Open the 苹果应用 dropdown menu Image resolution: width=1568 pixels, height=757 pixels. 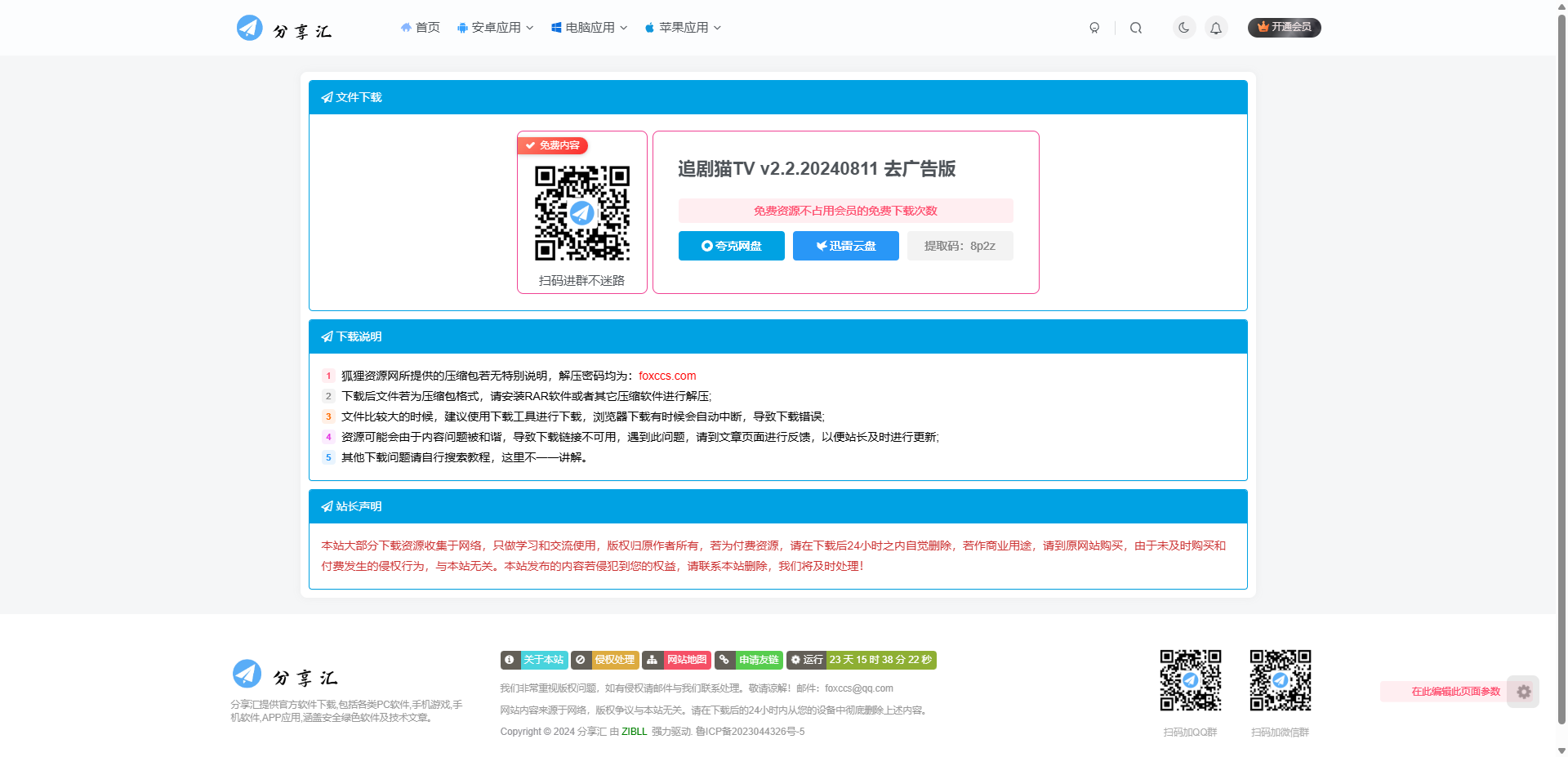681,27
